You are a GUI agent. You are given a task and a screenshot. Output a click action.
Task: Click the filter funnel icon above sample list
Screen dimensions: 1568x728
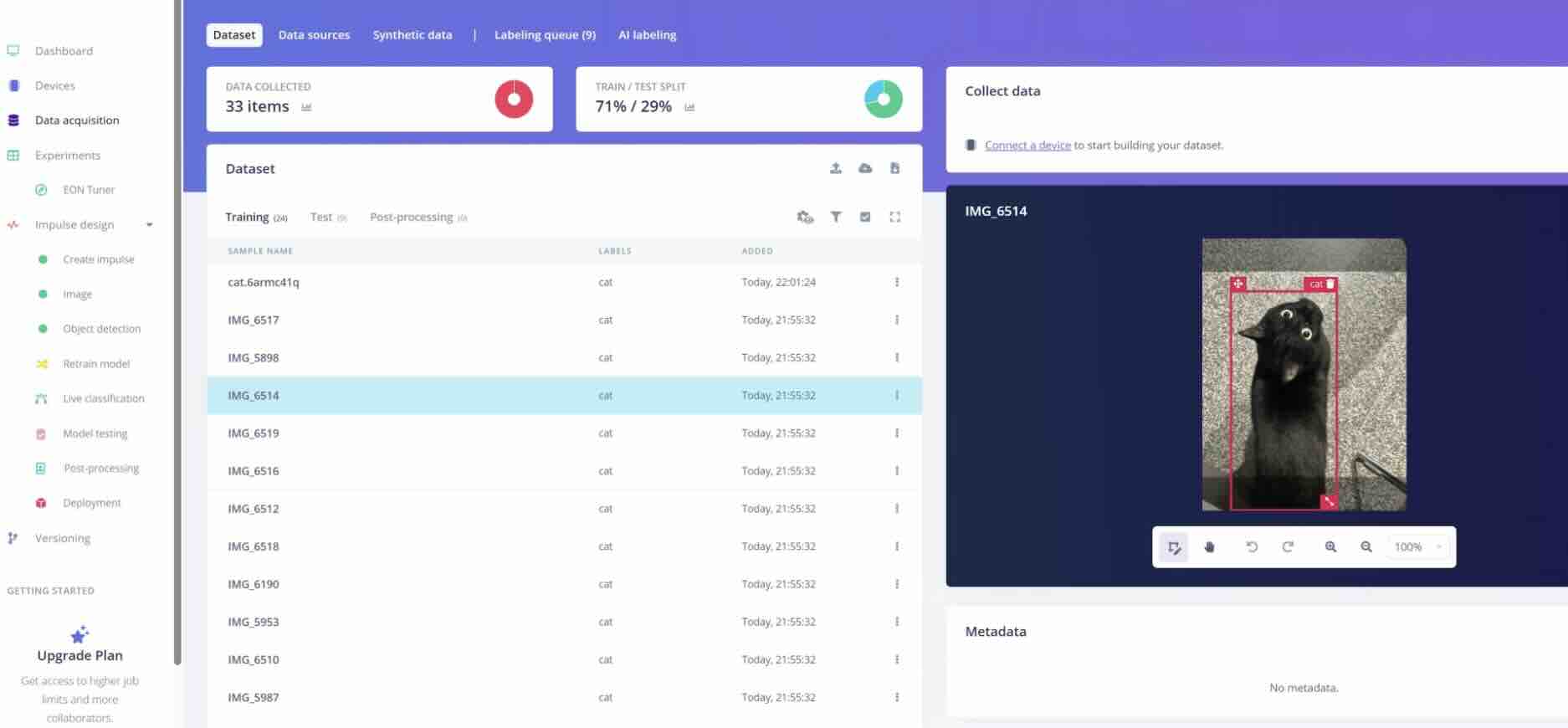tap(835, 217)
